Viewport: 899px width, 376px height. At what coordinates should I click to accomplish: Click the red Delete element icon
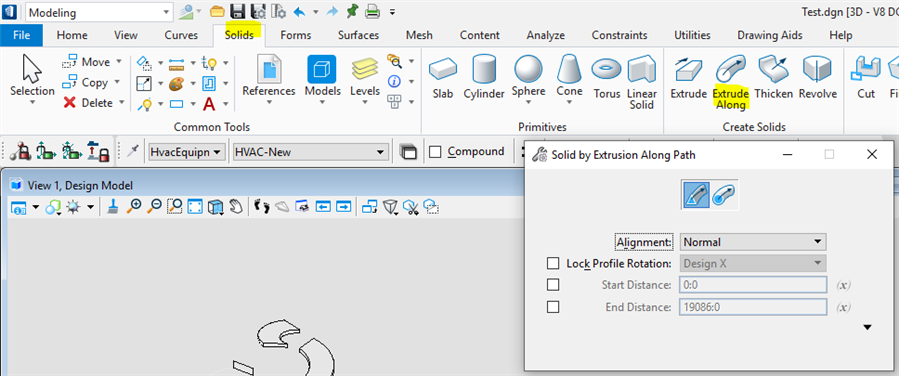[70, 103]
